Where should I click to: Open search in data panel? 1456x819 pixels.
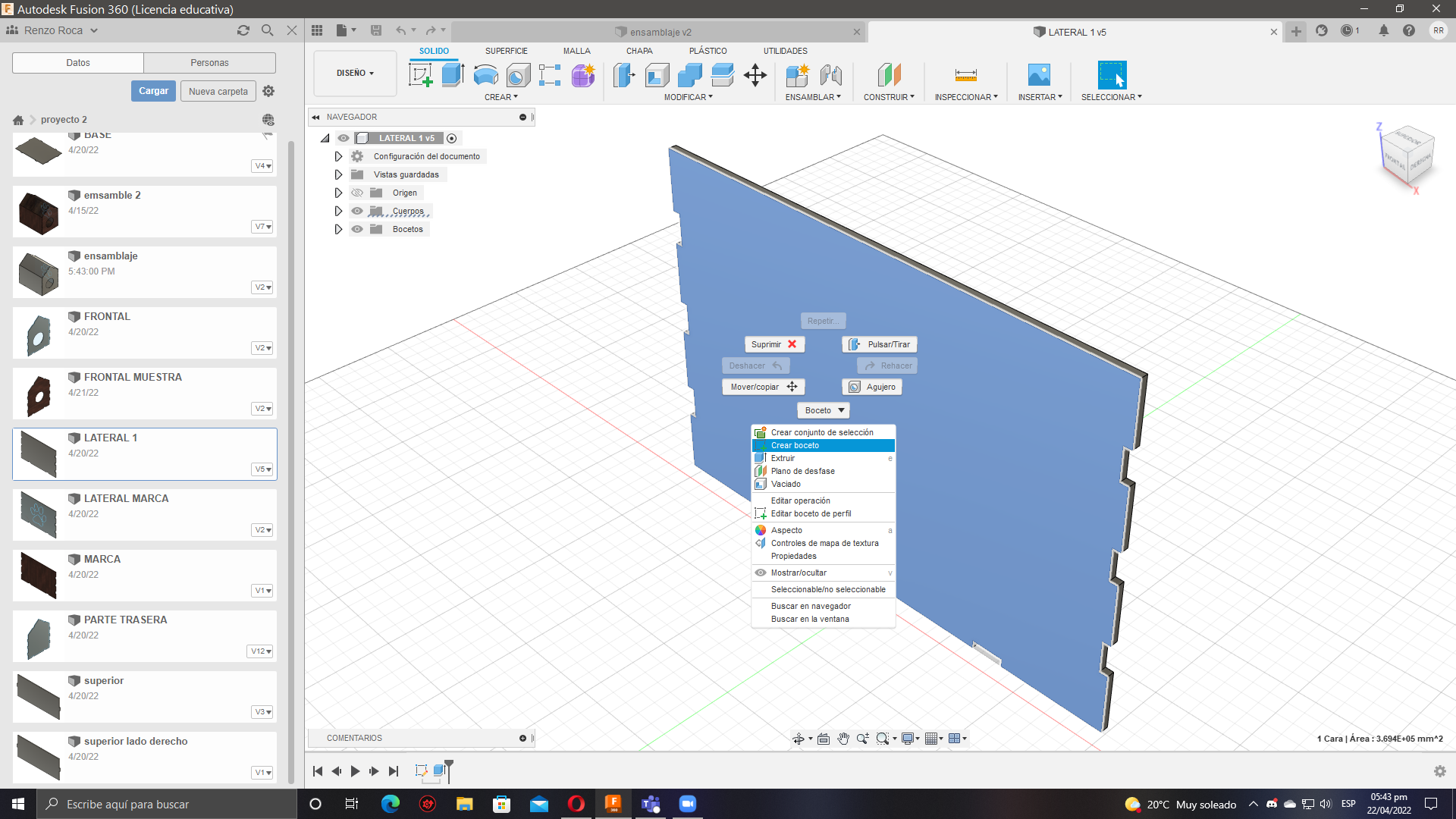pyautogui.click(x=267, y=30)
